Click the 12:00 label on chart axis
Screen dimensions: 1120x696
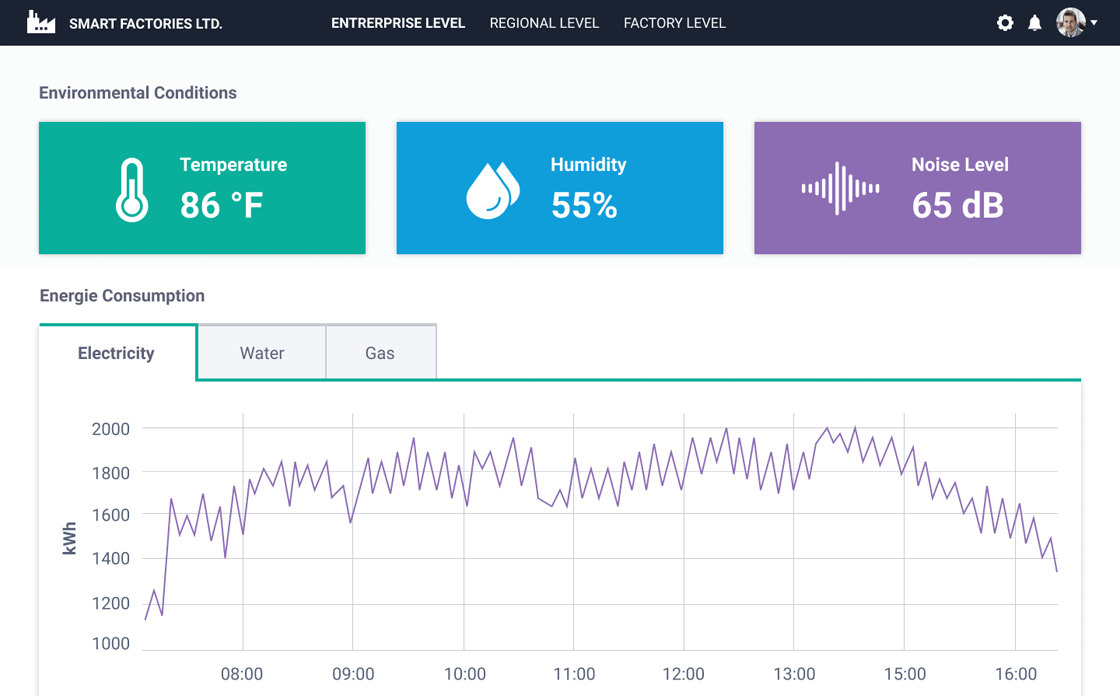point(684,674)
